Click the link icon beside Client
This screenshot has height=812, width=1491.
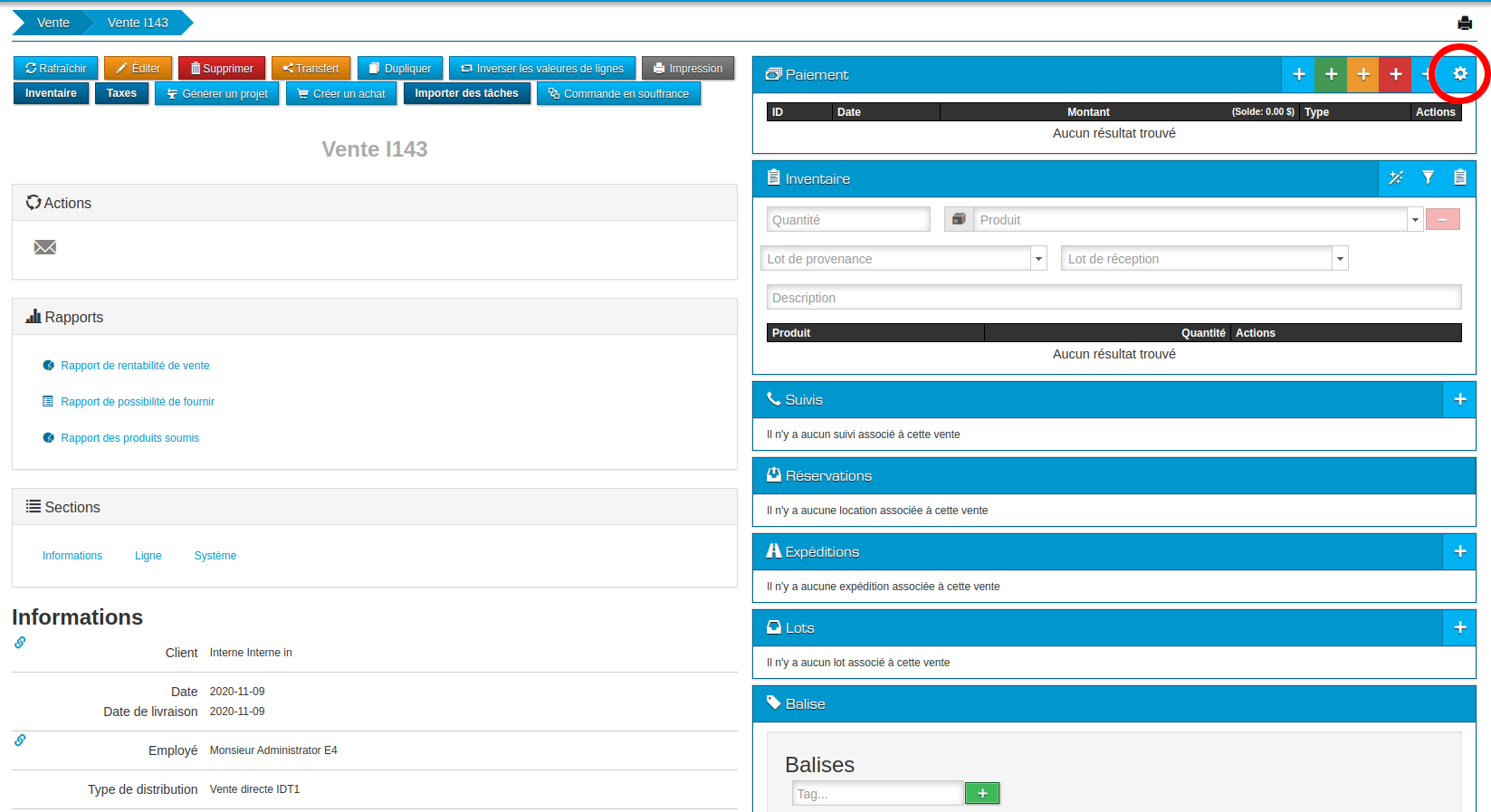pos(20,643)
